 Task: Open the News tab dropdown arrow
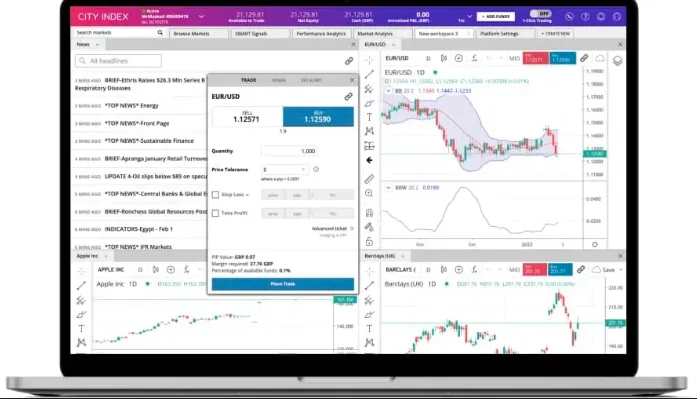97,44
